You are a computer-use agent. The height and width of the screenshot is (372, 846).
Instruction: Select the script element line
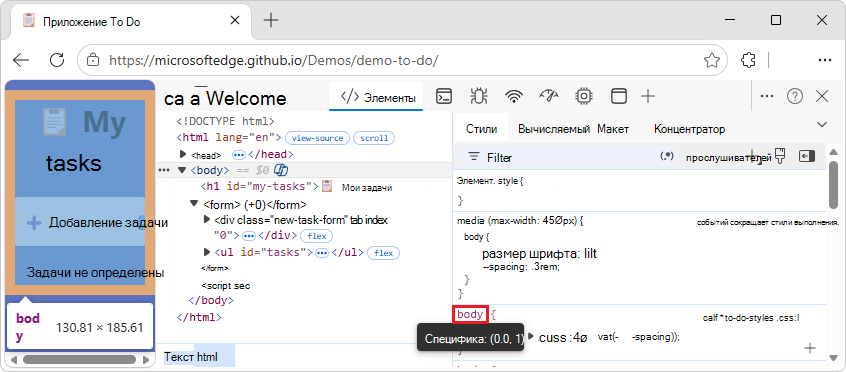[226, 286]
